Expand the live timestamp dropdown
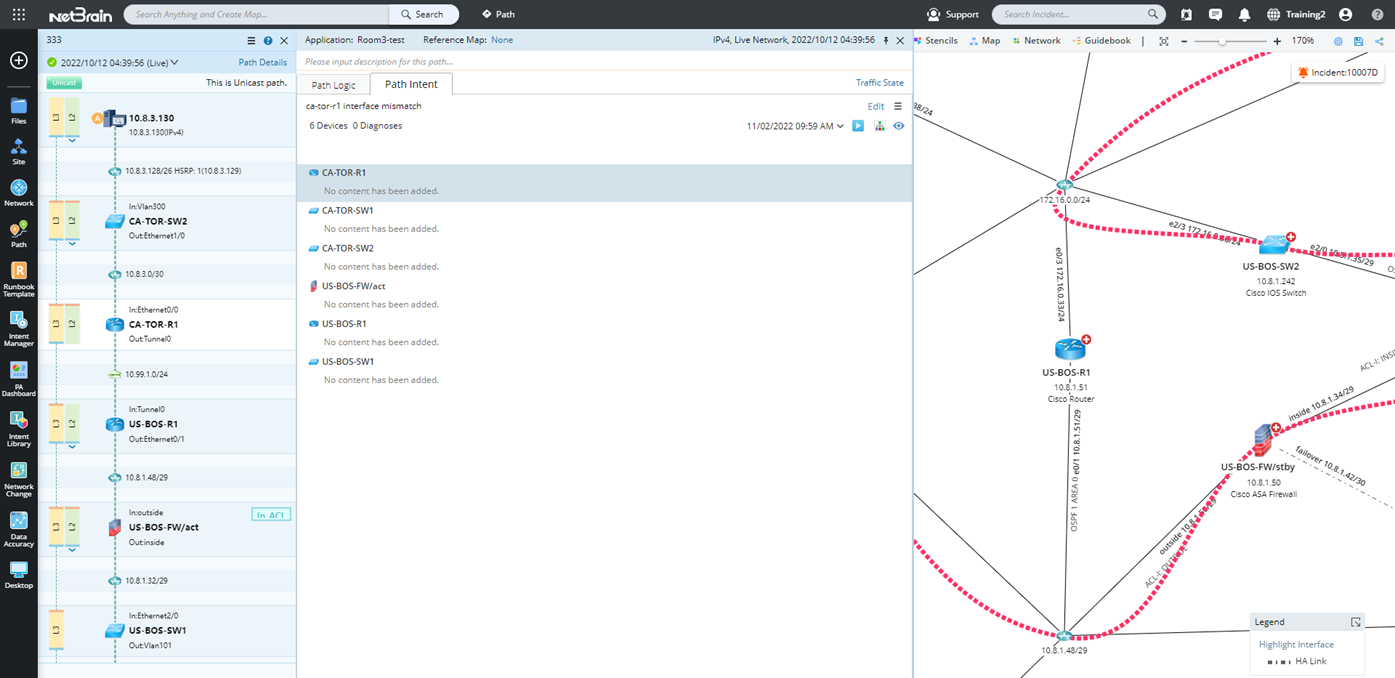Viewport: 1395px width, 678px height. tap(175, 62)
